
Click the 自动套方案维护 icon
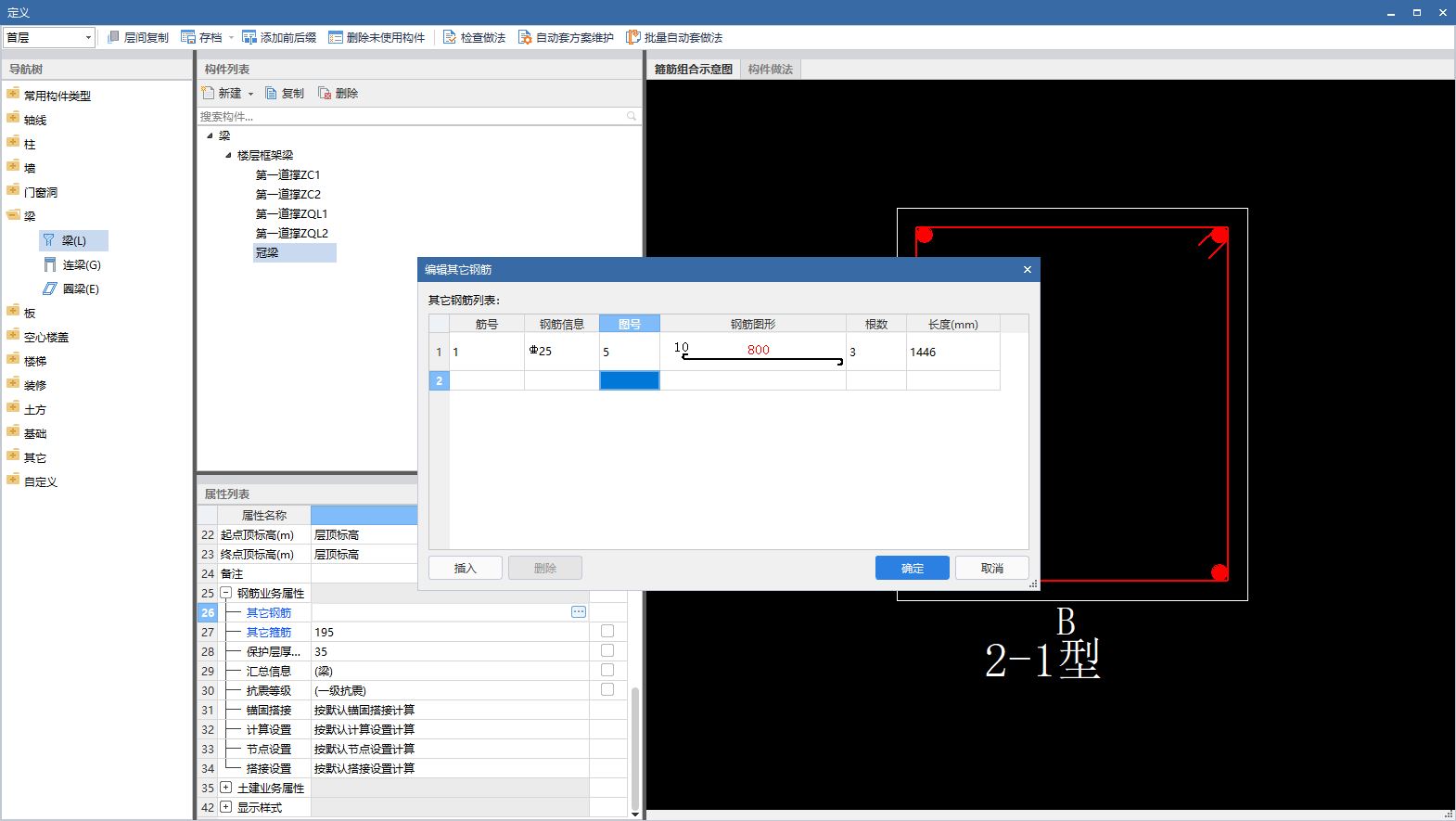coord(525,37)
